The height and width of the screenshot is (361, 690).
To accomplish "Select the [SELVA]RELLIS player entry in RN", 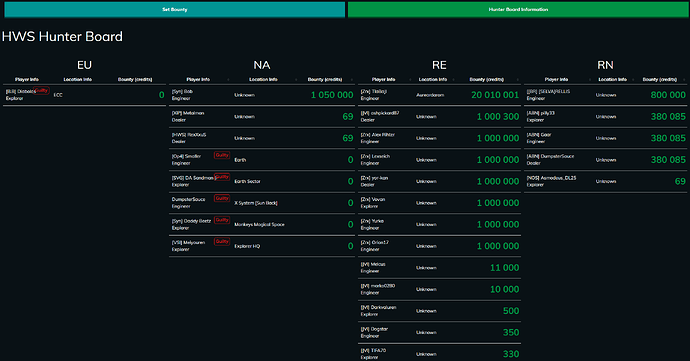I will click(548, 95).
